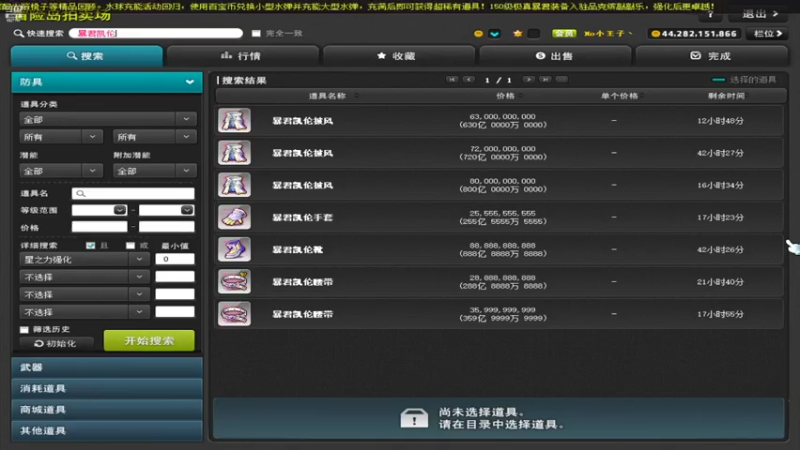Click the warning box icon in bottom panel
Viewport: 800px width, 450px height.
(x=414, y=418)
